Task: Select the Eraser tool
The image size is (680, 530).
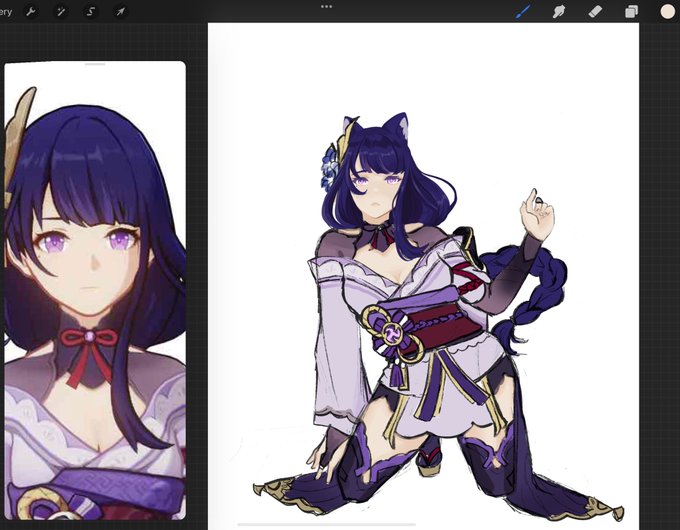Action: pyautogui.click(x=595, y=11)
